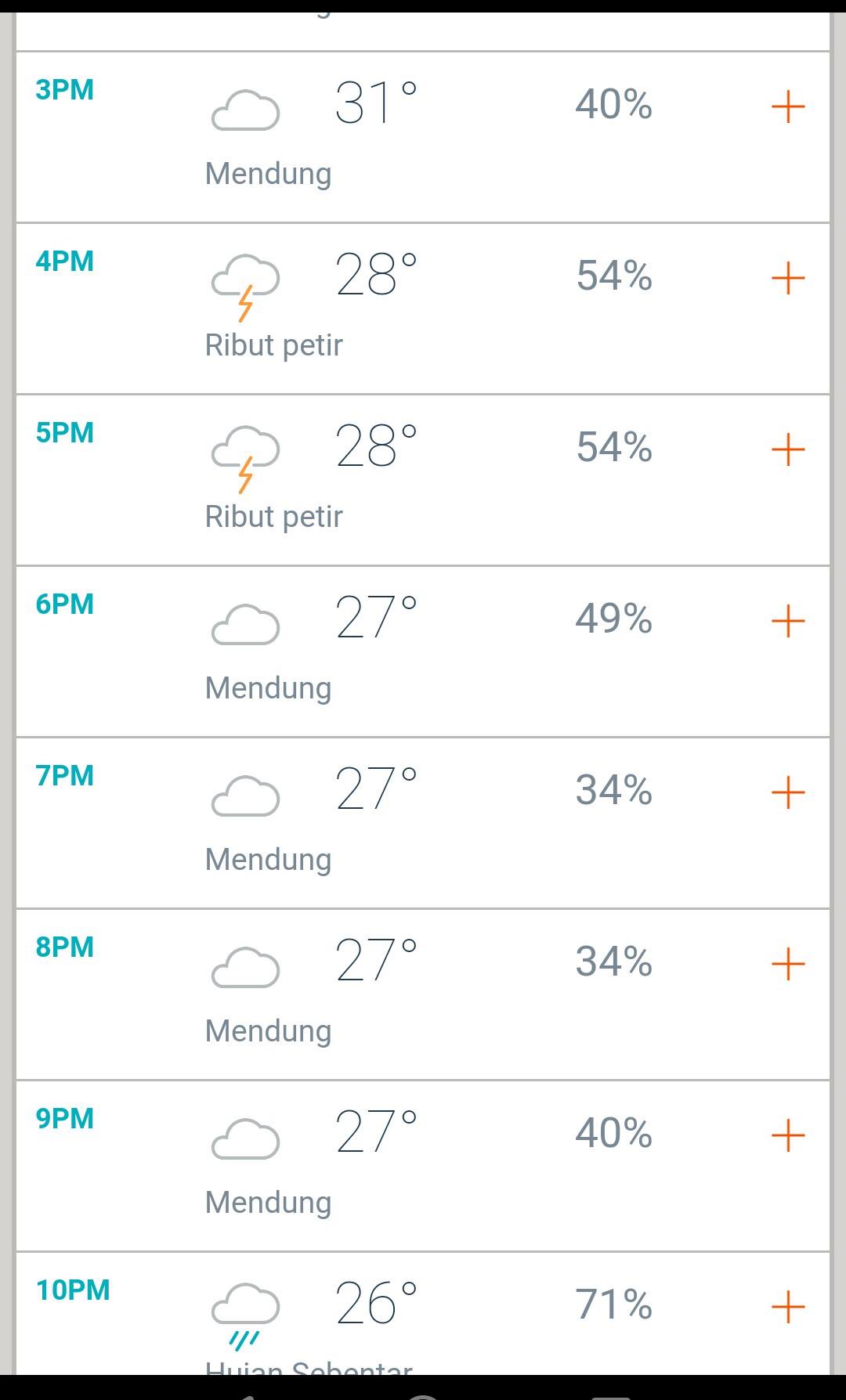This screenshot has height=1400, width=846.
Task: Expand the 3PM forecast details plus
Action: click(788, 106)
